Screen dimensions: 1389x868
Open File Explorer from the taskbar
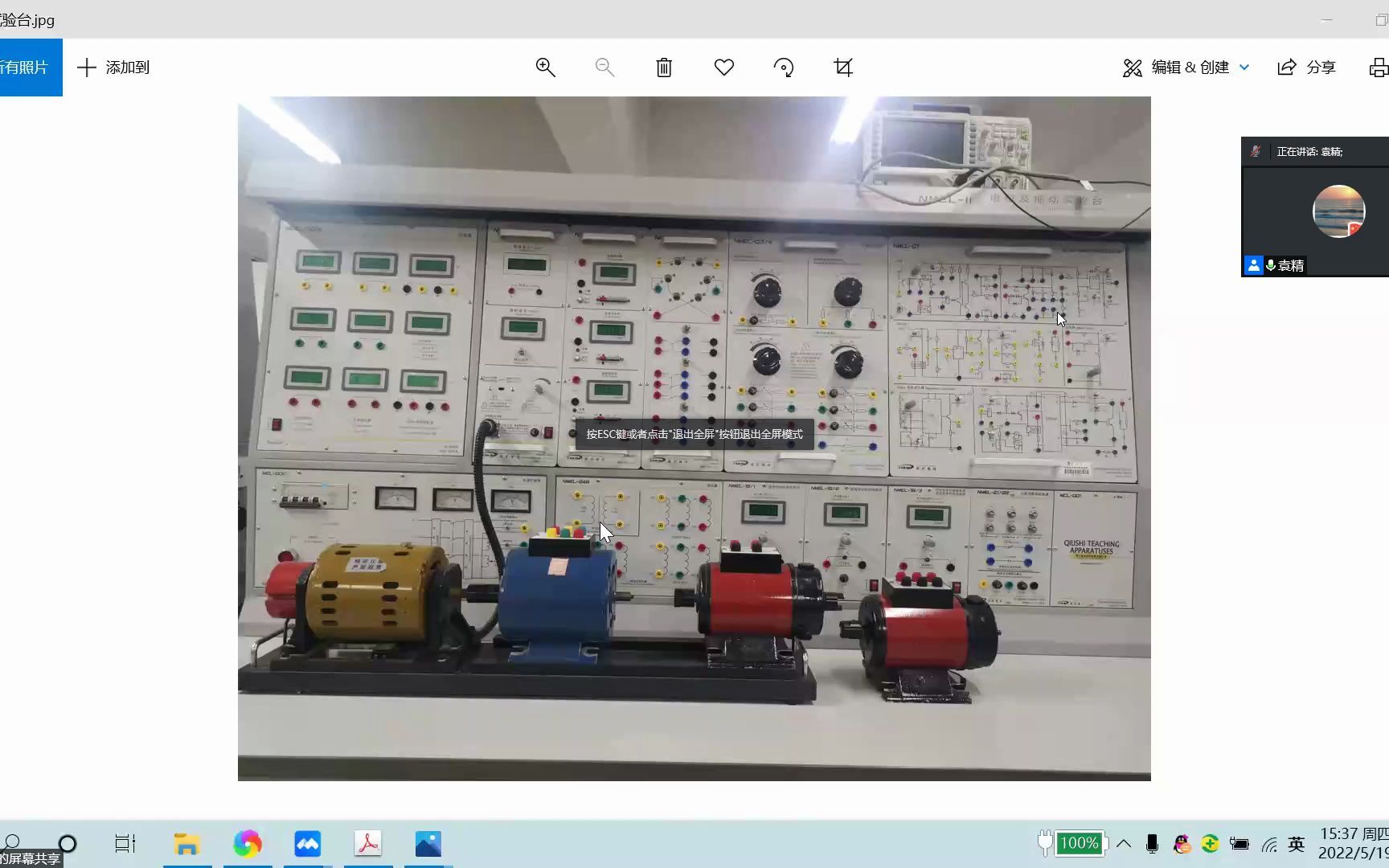coord(186,844)
